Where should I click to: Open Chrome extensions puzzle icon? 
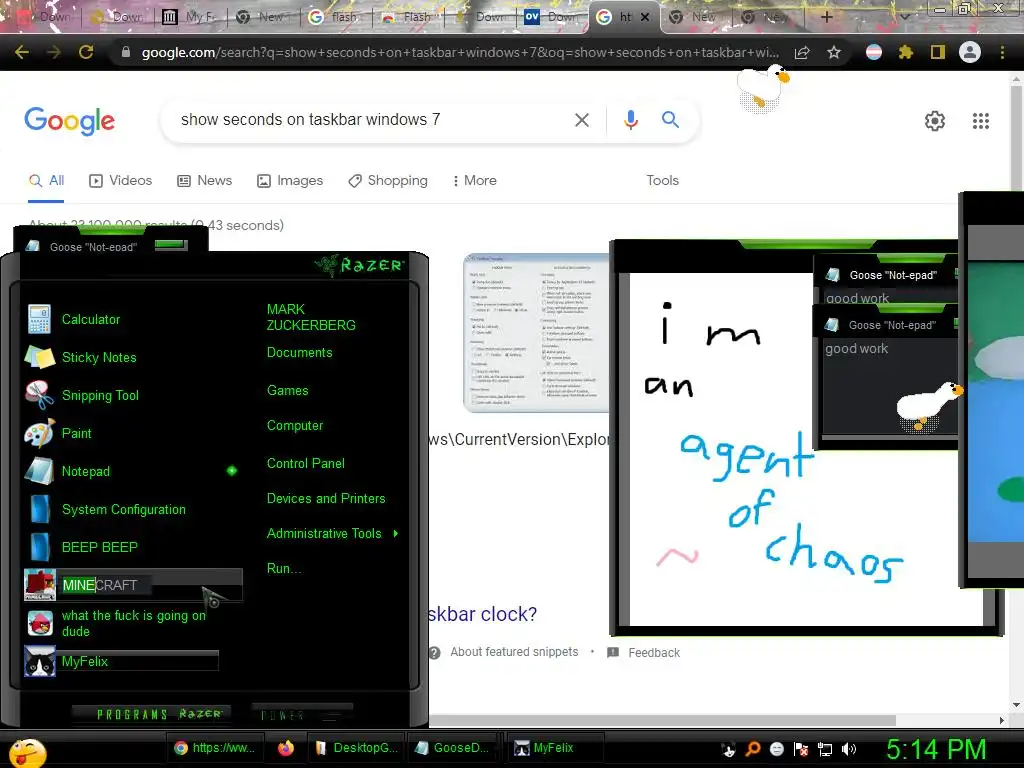tap(905, 52)
